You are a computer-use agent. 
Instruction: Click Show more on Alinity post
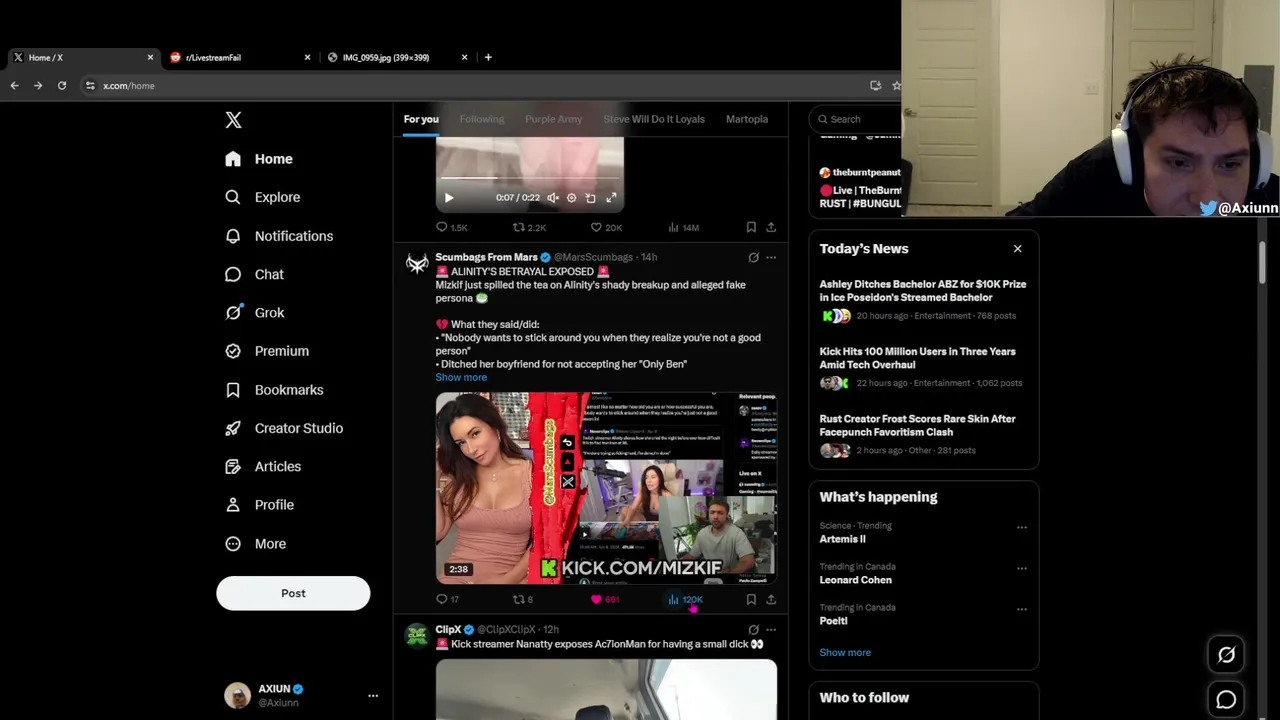tap(461, 377)
